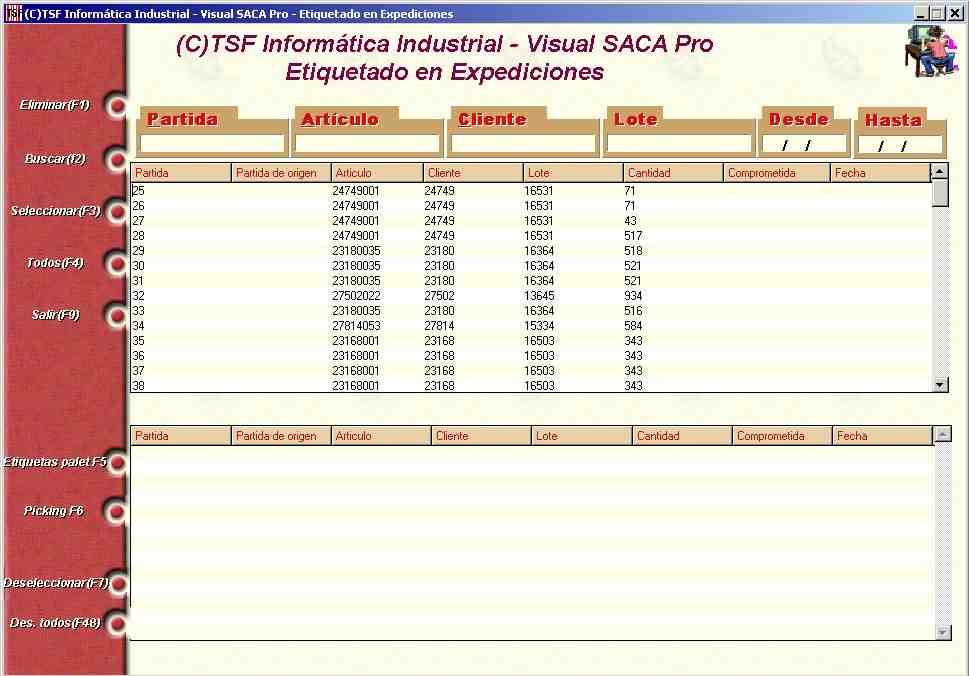Screen dimensions: 969x676
Task: Click the Partida header of the top grid
Action: tap(180, 173)
